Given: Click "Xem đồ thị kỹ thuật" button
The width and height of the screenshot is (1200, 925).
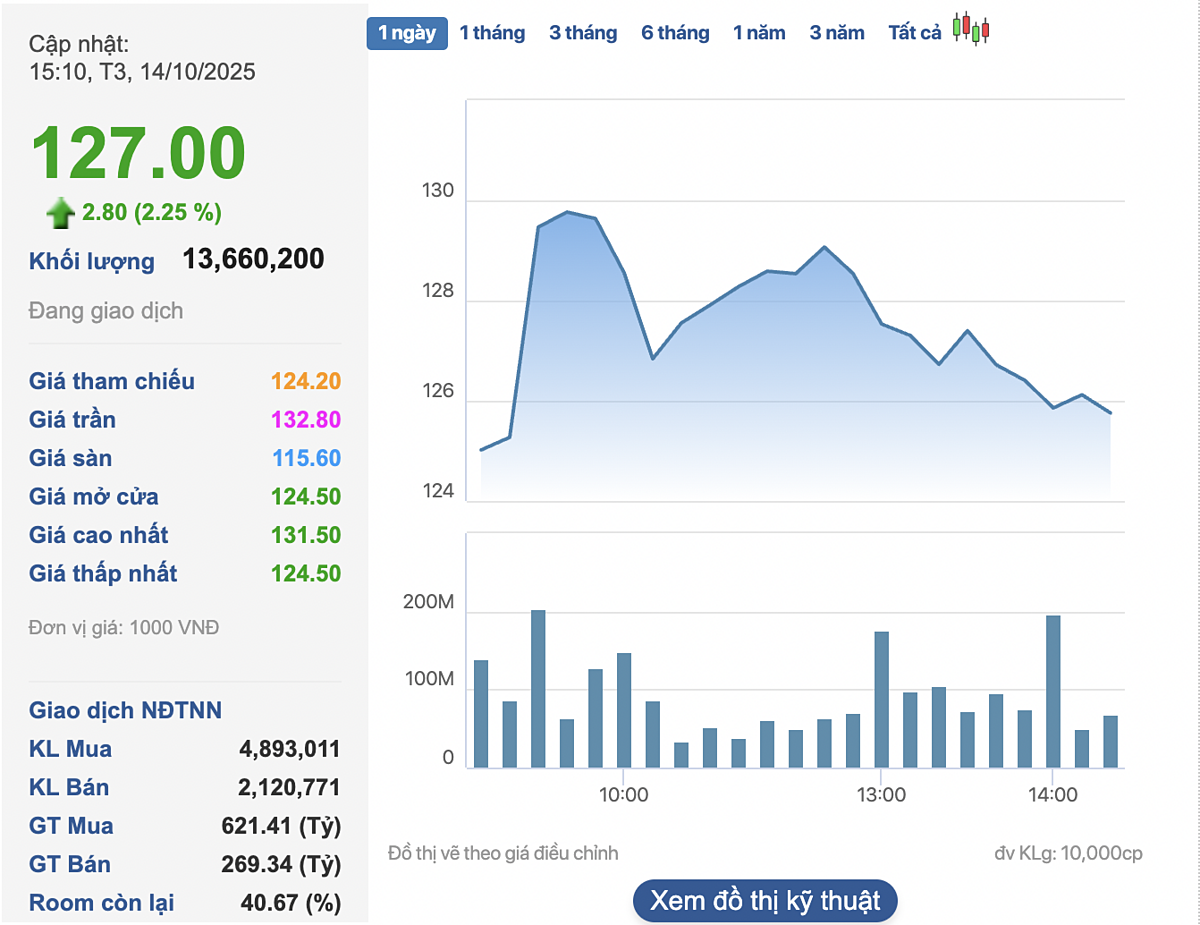Looking at the screenshot, I should (x=765, y=901).
